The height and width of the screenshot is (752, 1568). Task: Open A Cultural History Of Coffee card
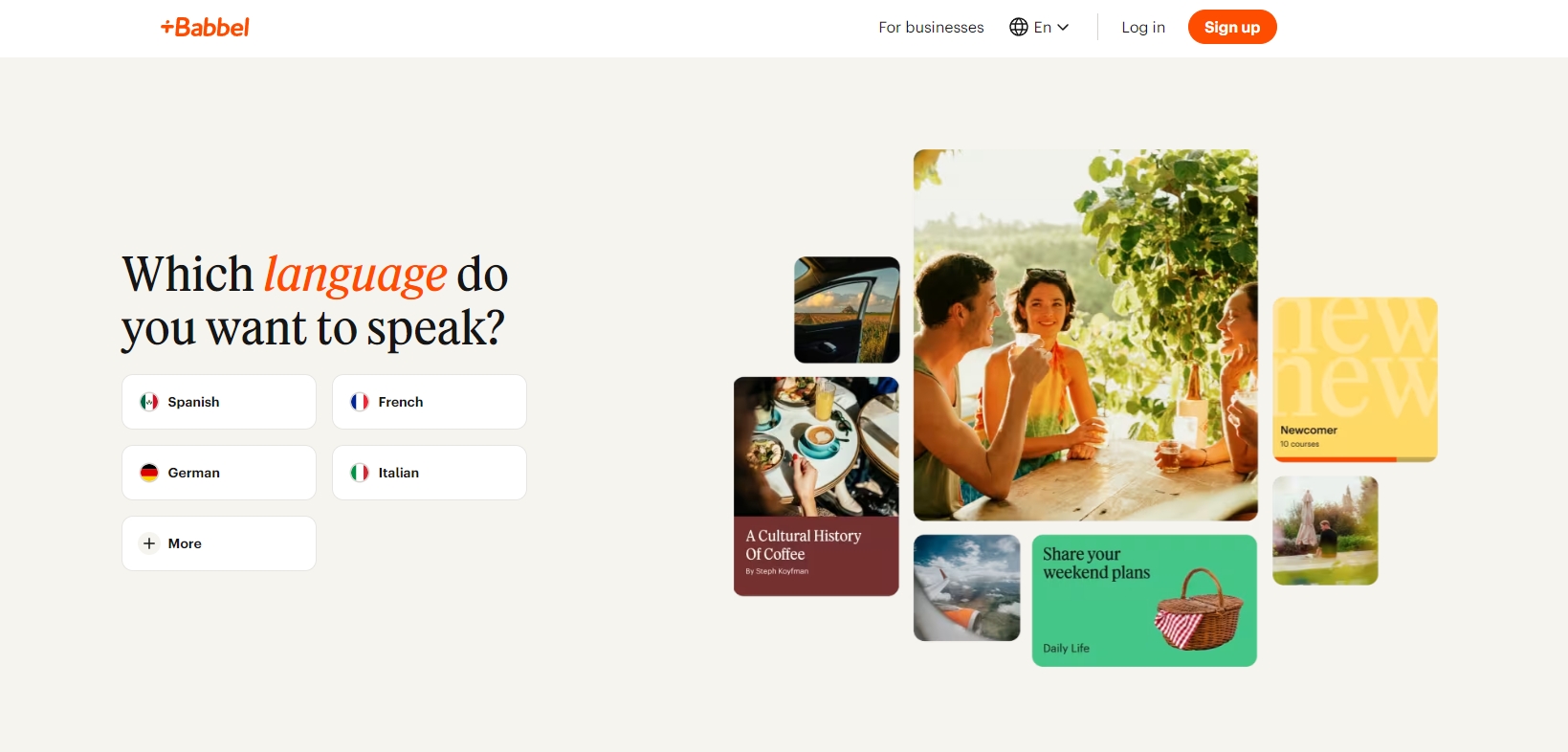(x=816, y=486)
